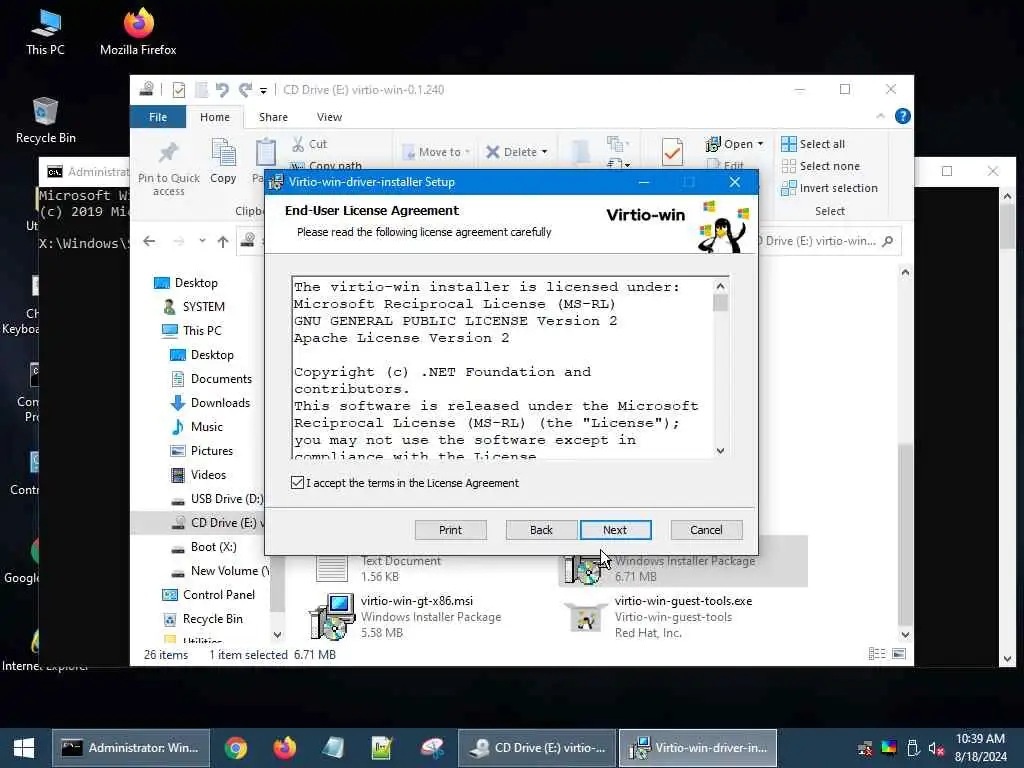Image resolution: width=1024 pixels, height=768 pixels.
Task: Open Firefox from the taskbar
Action: click(x=284, y=748)
